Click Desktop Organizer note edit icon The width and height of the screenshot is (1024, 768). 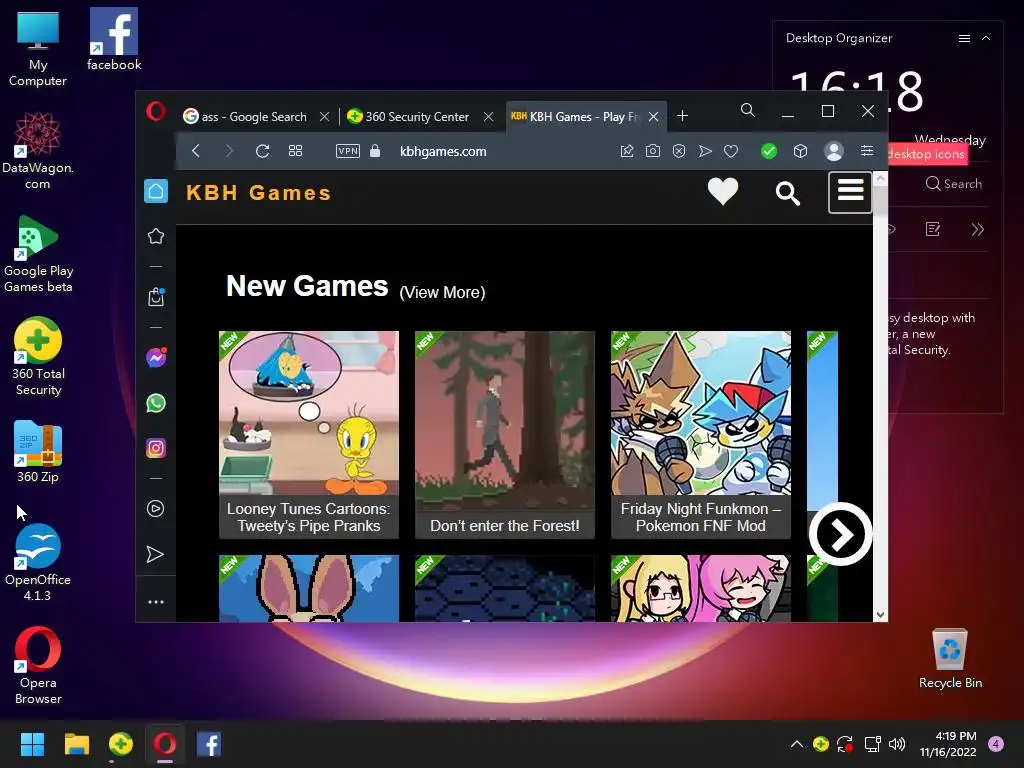pyautogui.click(x=933, y=229)
